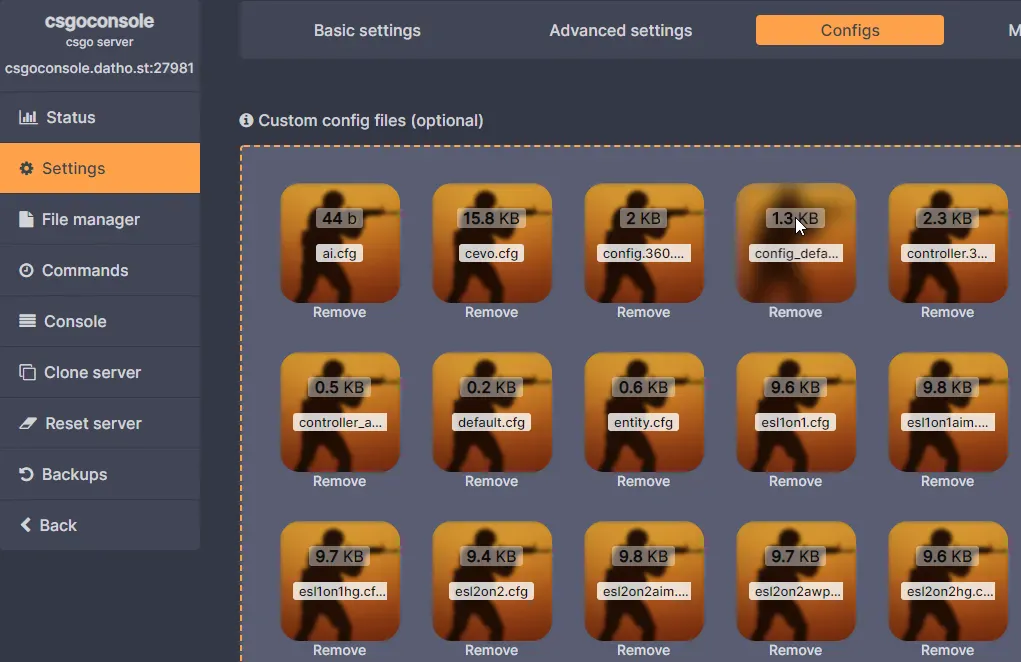This screenshot has width=1021, height=662.
Task: Remove the cevo.cfg config file
Action: (491, 312)
